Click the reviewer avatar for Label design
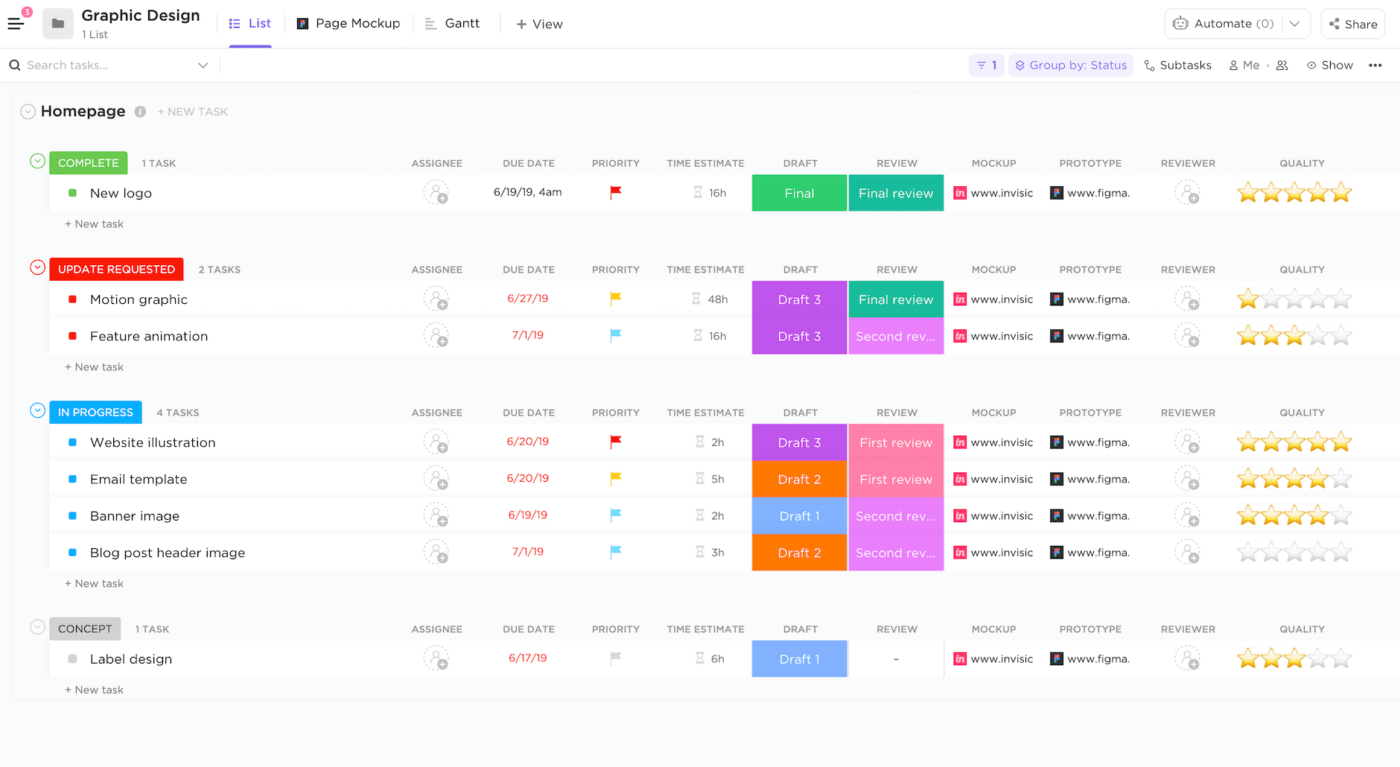 (x=1187, y=659)
